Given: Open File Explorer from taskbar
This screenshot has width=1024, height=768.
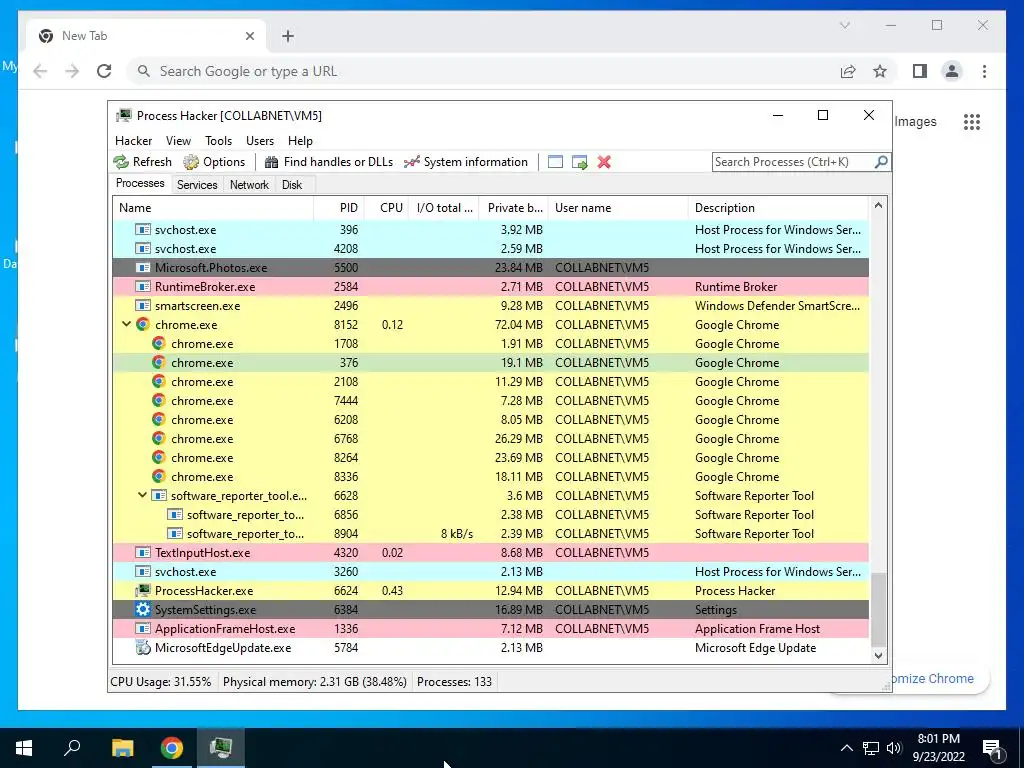Looking at the screenshot, I should (122, 748).
